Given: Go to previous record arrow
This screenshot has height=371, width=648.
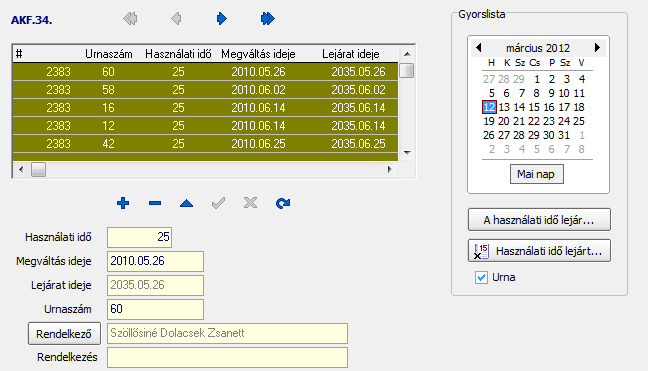Looking at the screenshot, I should click(176, 19).
